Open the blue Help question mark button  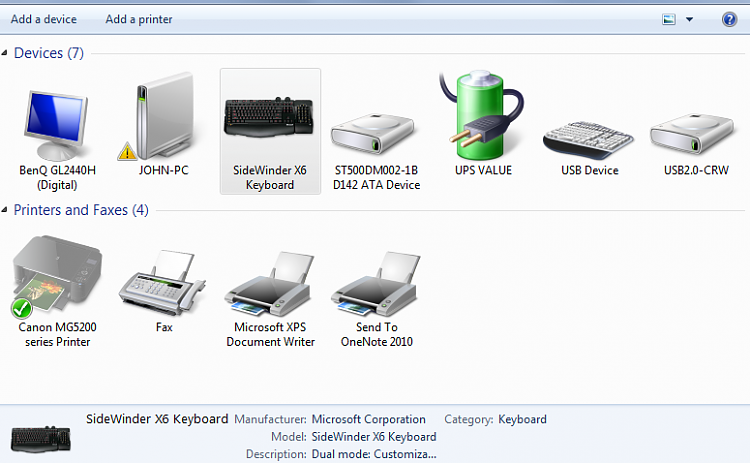tap(729, 19)
